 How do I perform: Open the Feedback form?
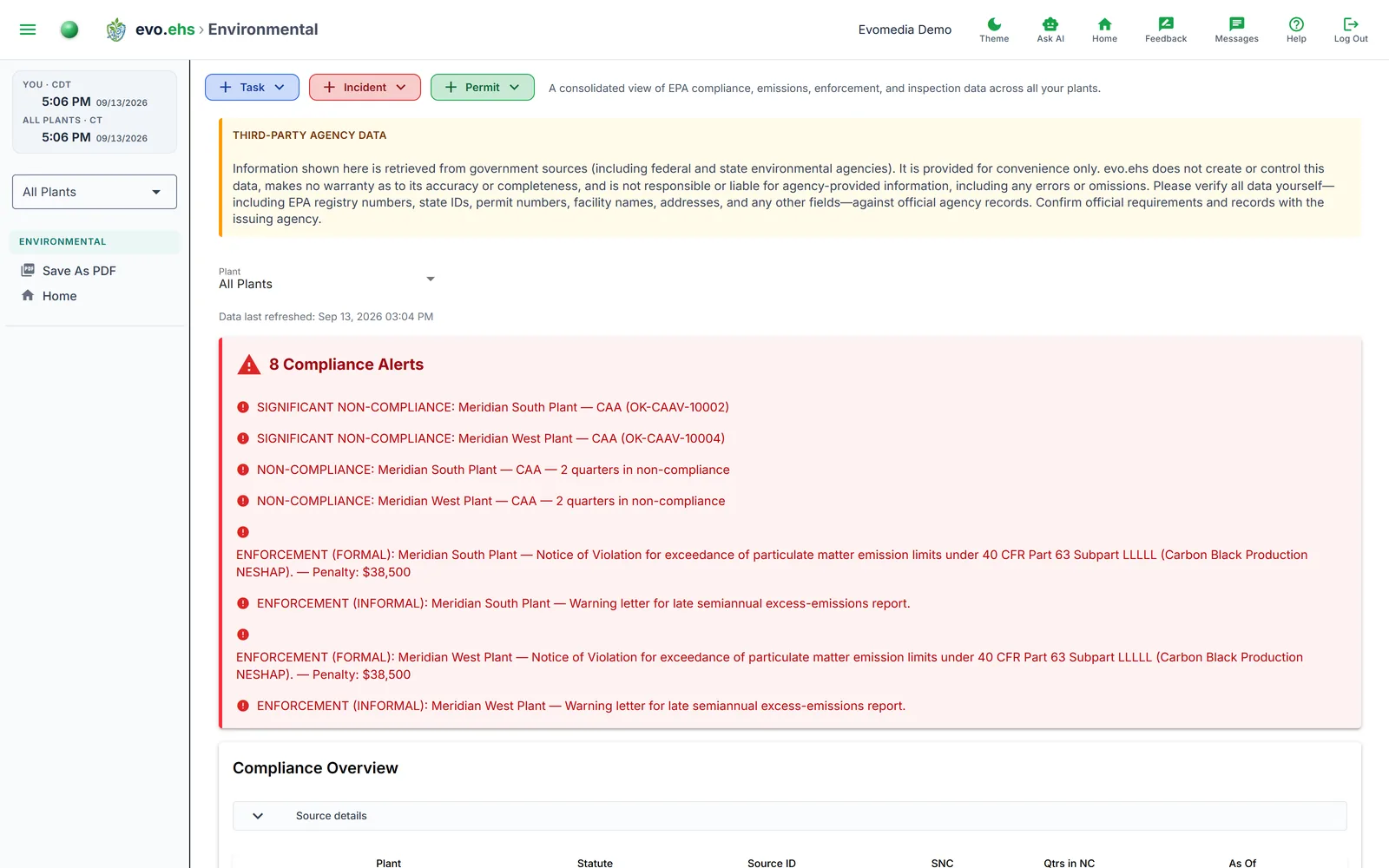[1166, 30]
